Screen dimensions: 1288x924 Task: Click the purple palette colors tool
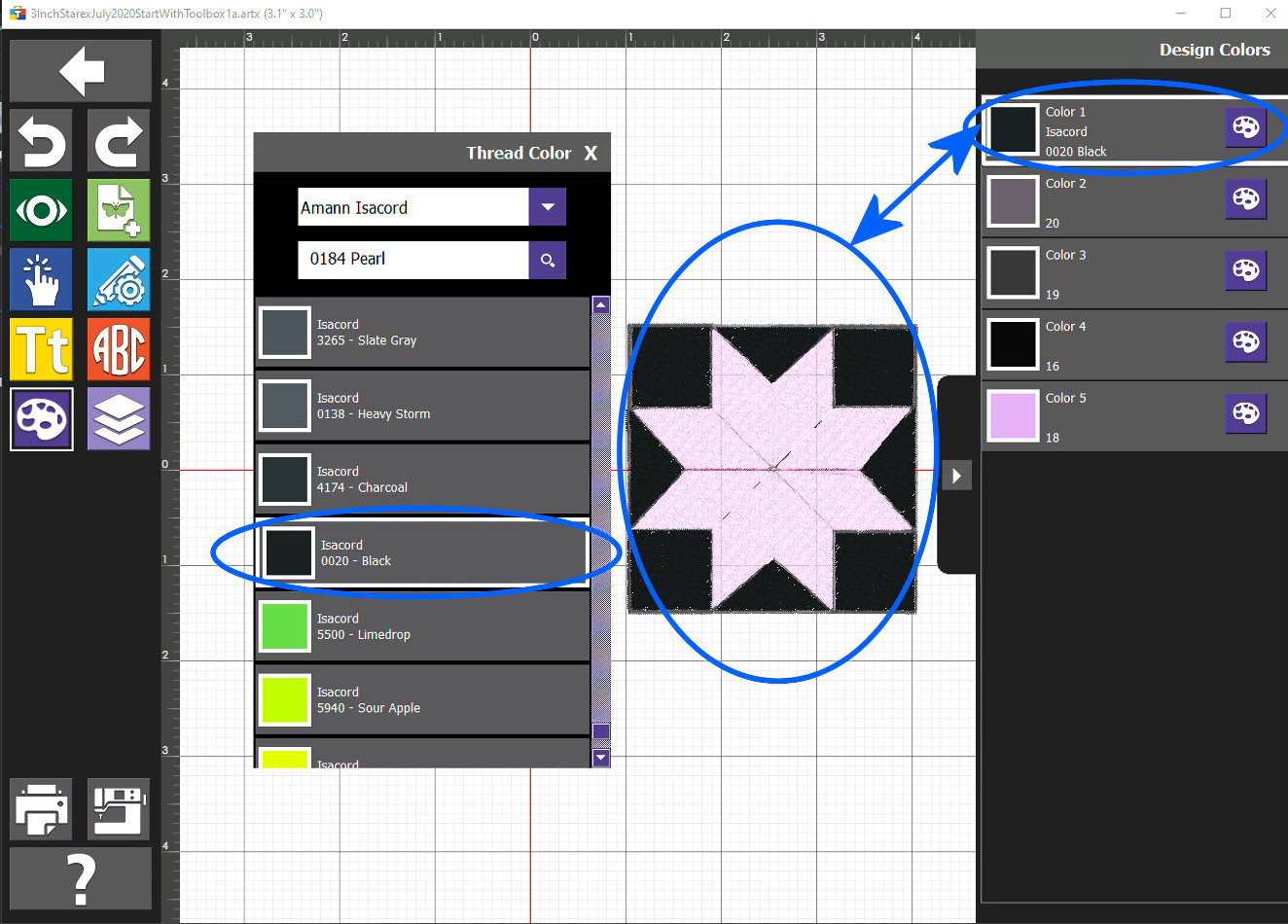(42, 419)
